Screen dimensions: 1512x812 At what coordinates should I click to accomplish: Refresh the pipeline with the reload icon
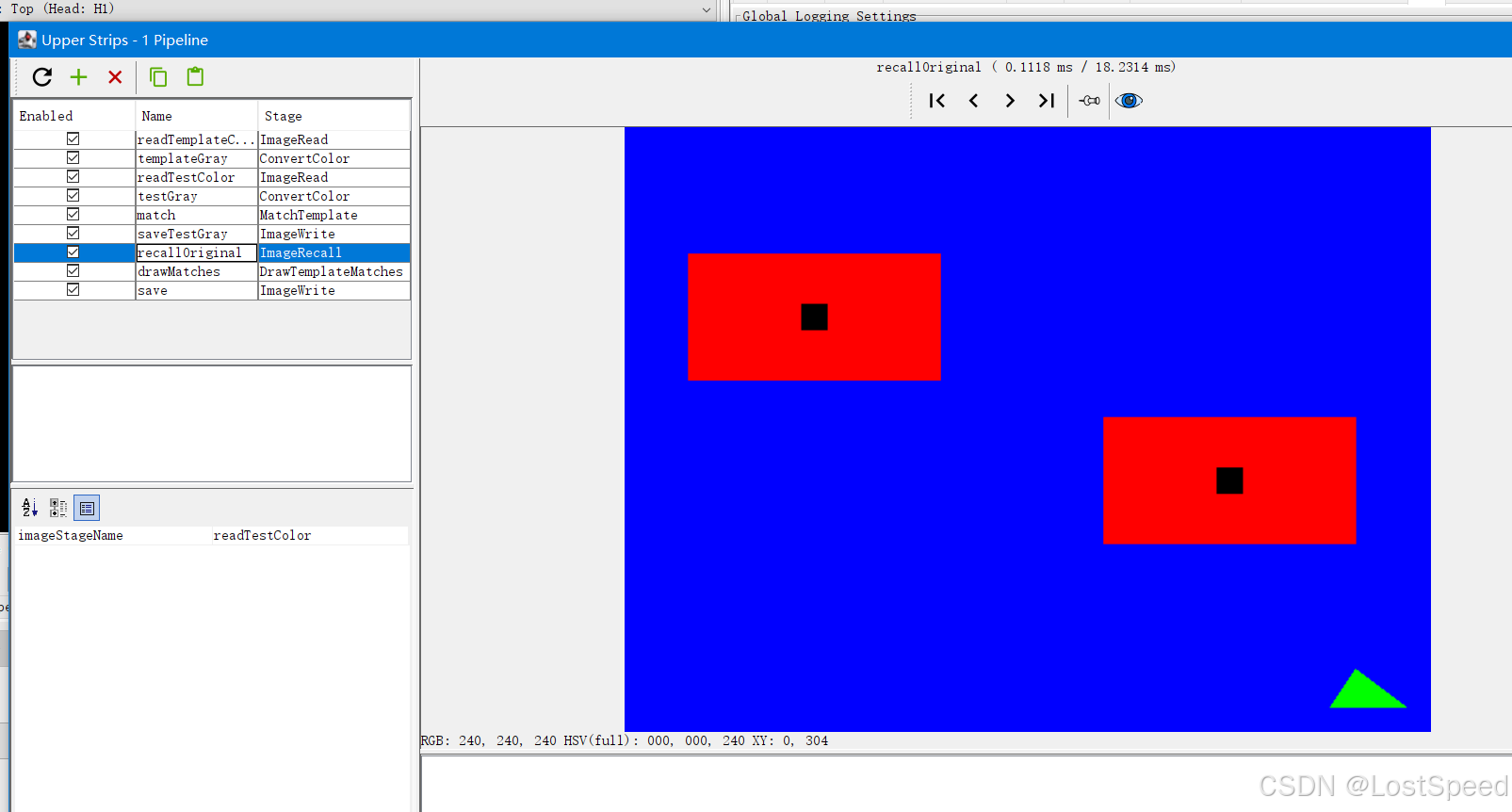tap(42, 77)
